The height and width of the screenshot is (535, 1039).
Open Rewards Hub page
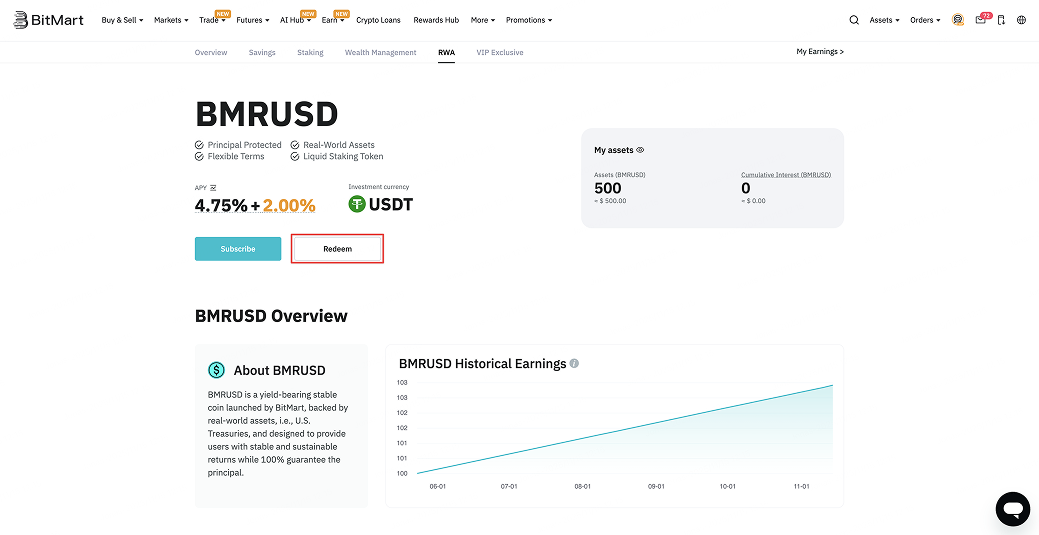pyautogui.click(x=436, y=20)
